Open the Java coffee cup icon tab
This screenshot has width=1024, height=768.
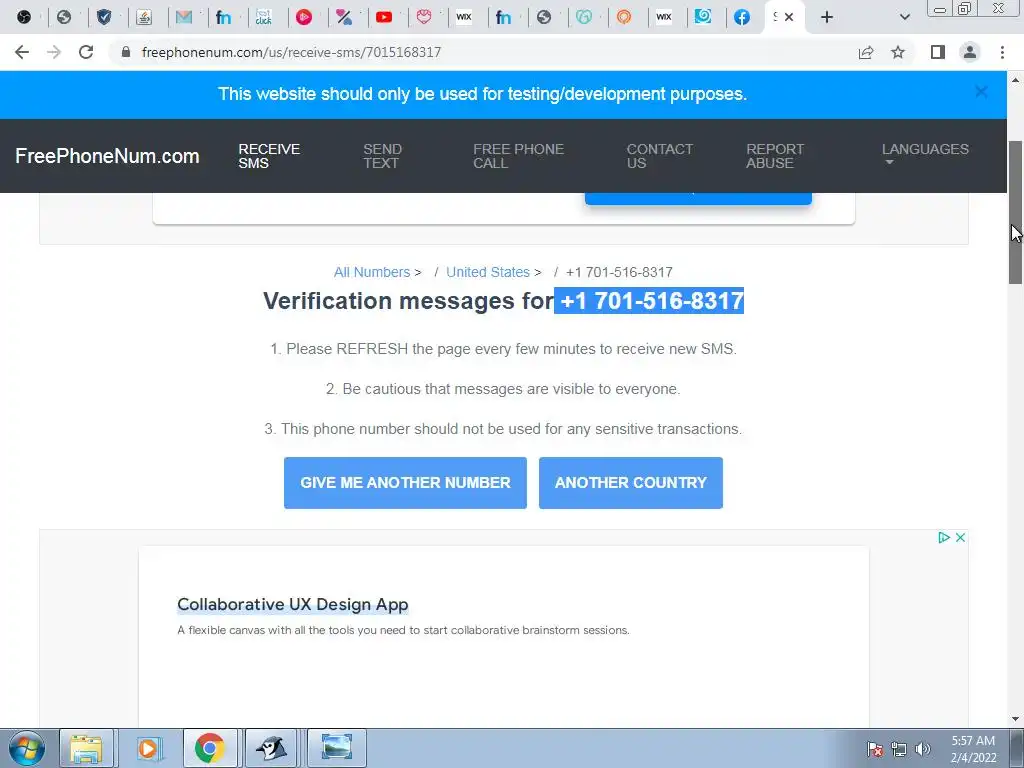pos(144,17)
